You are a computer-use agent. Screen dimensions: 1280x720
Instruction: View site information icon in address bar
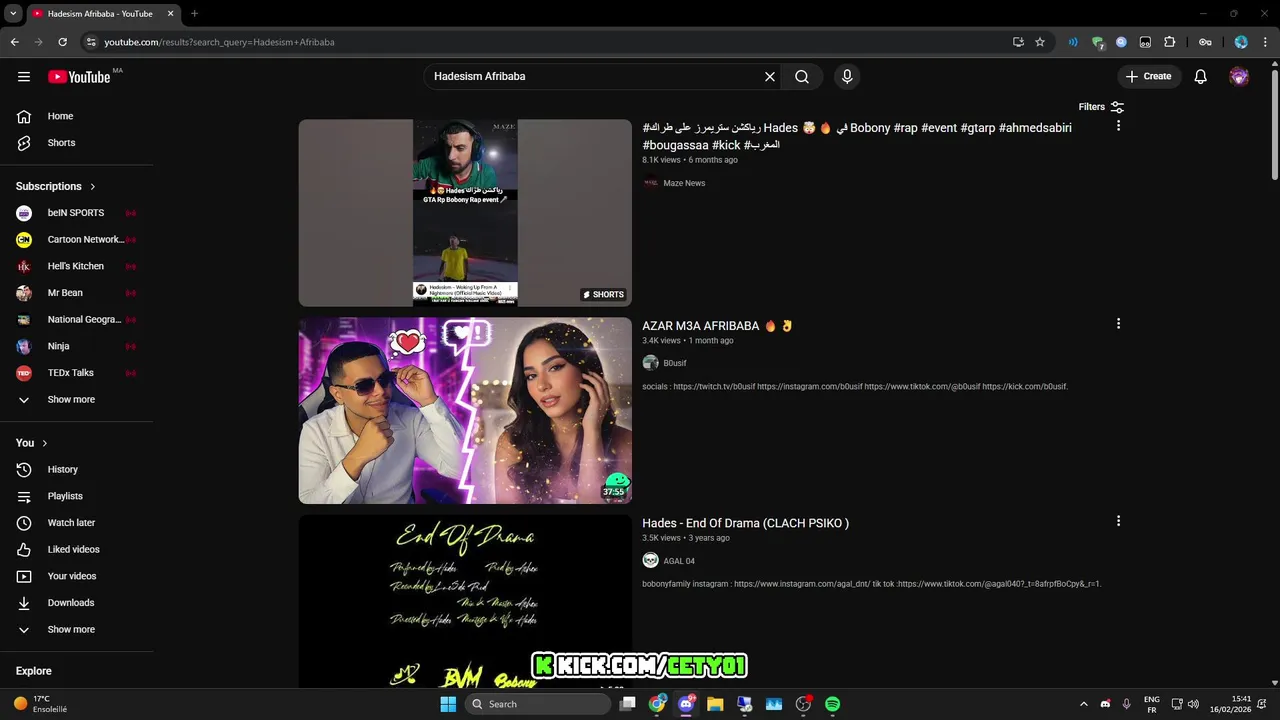click(90, 42)
